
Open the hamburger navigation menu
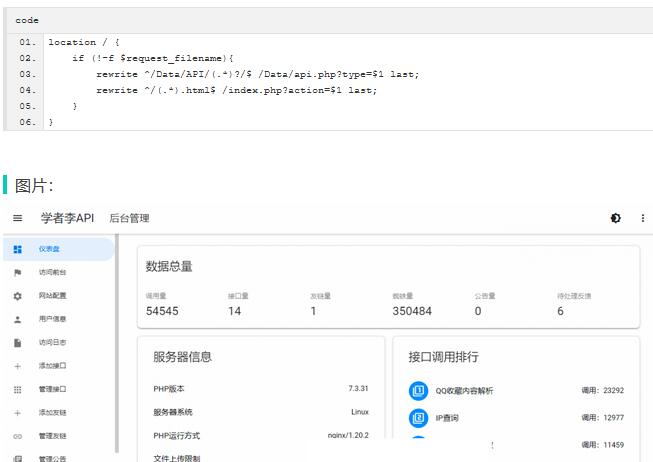coord(17,218)
